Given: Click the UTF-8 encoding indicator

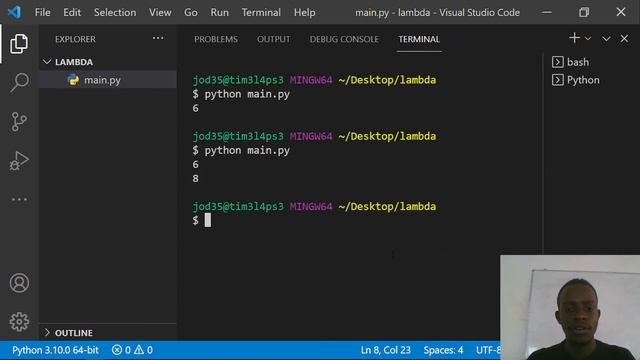Looking at the screenshot, I should tap(488, 350).
